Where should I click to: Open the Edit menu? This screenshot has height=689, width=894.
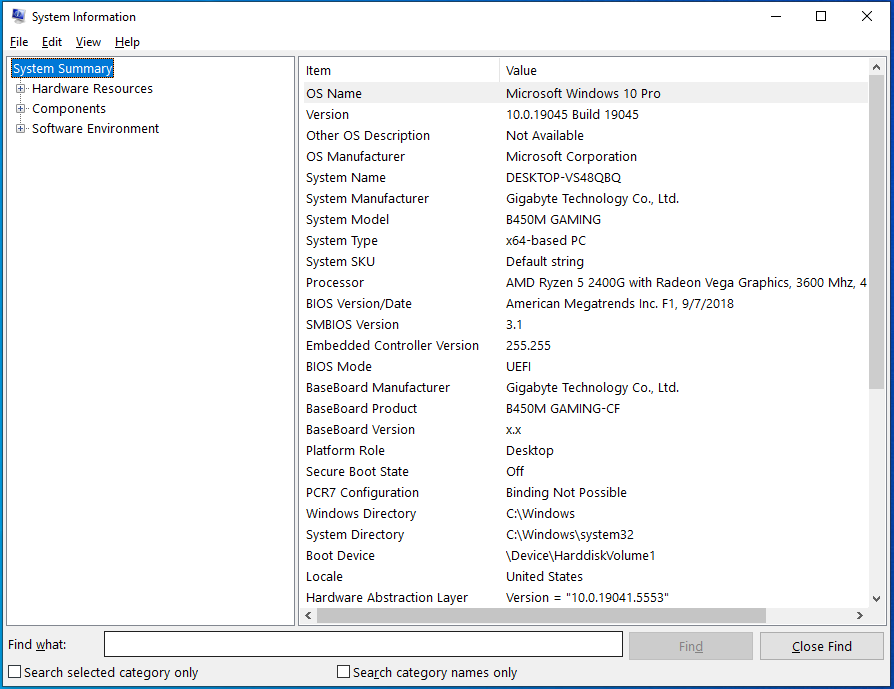pyautogui.click(x=52, y=42)
